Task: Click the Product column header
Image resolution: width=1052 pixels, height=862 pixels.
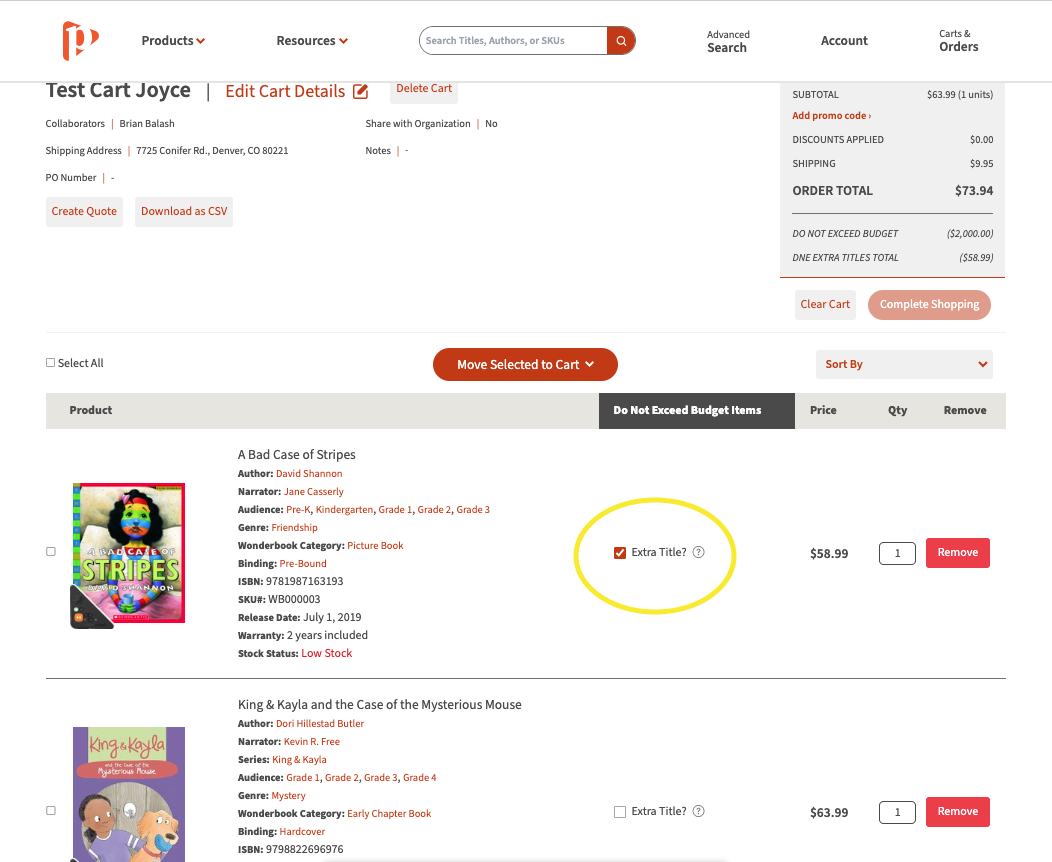Action: 91,411
